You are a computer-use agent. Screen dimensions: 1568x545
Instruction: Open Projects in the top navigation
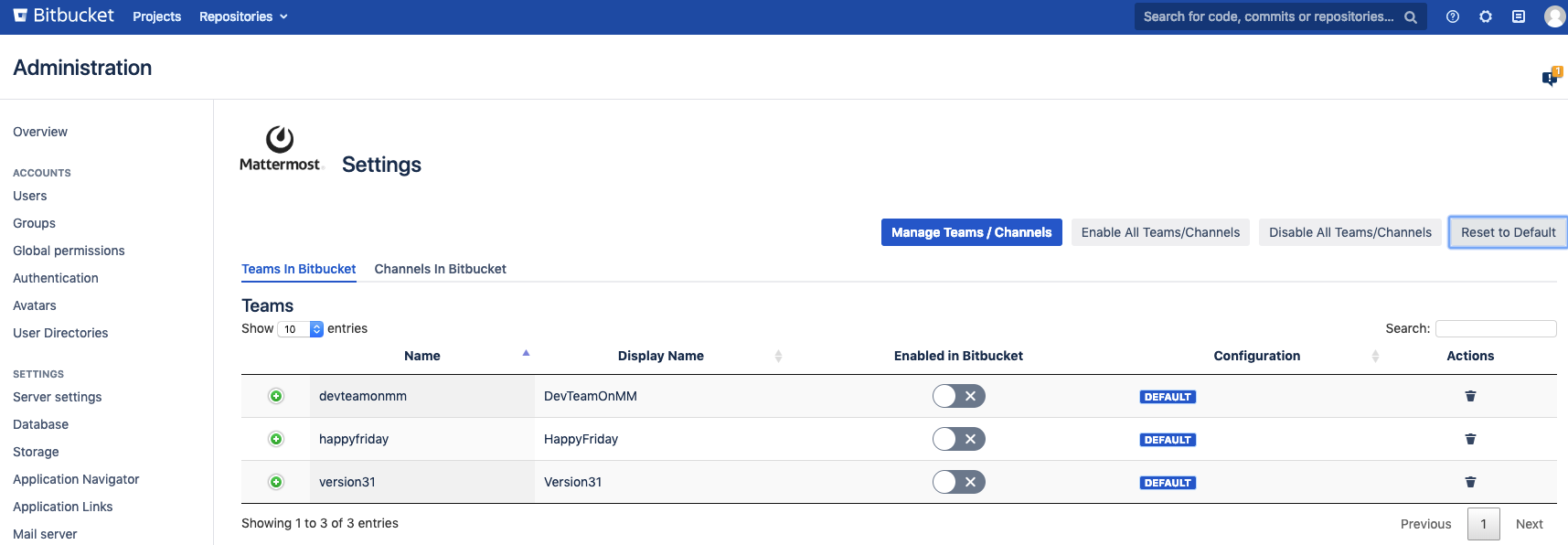coord(156,16)
